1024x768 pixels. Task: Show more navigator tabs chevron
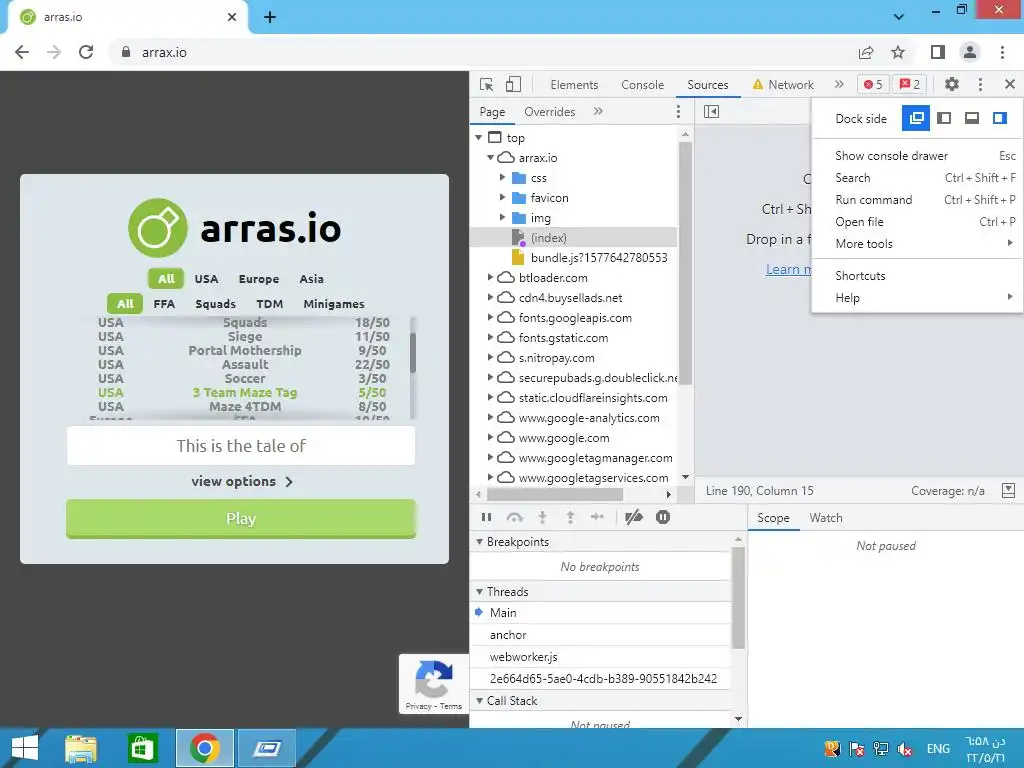coord(598,112)
